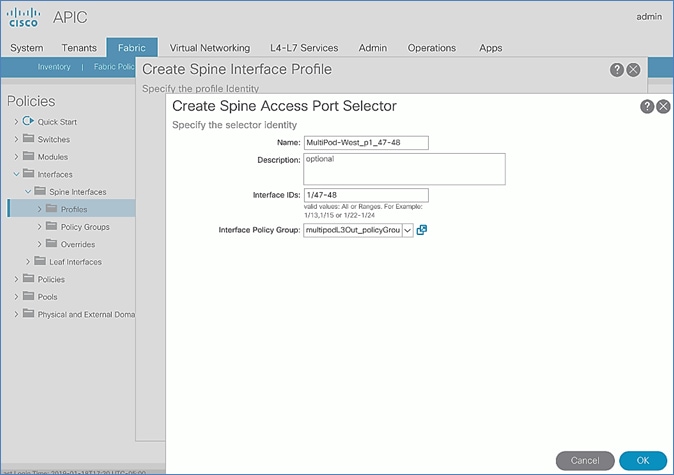Expand the Switches node

(x=16, y=139)
